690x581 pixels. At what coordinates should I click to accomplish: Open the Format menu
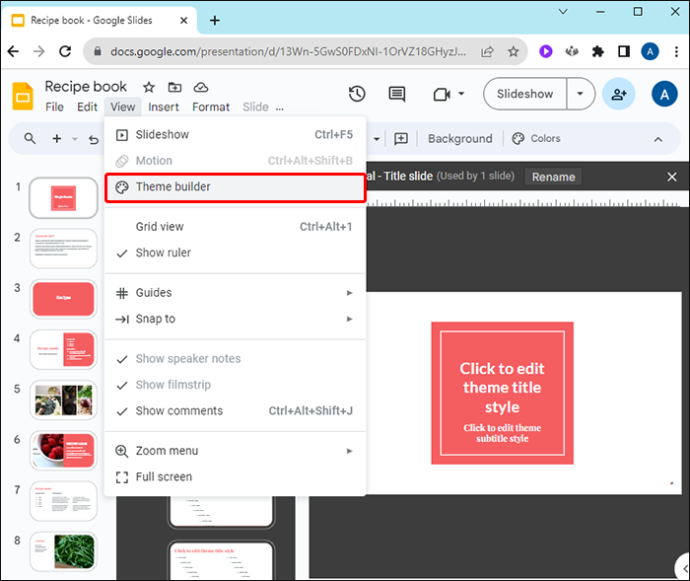point(211,107)
